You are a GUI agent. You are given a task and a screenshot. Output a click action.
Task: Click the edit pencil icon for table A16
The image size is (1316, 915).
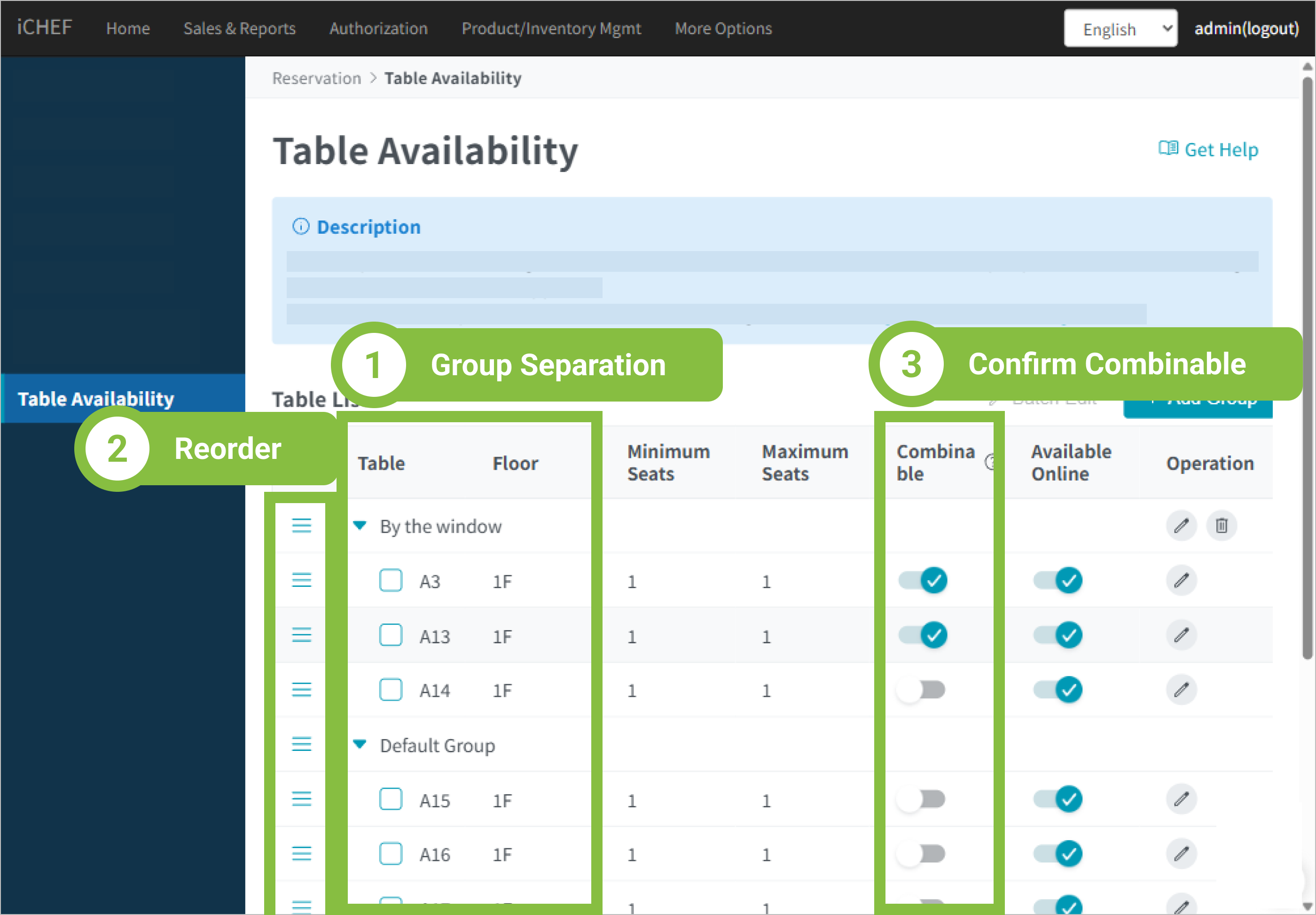(1181, 854)
